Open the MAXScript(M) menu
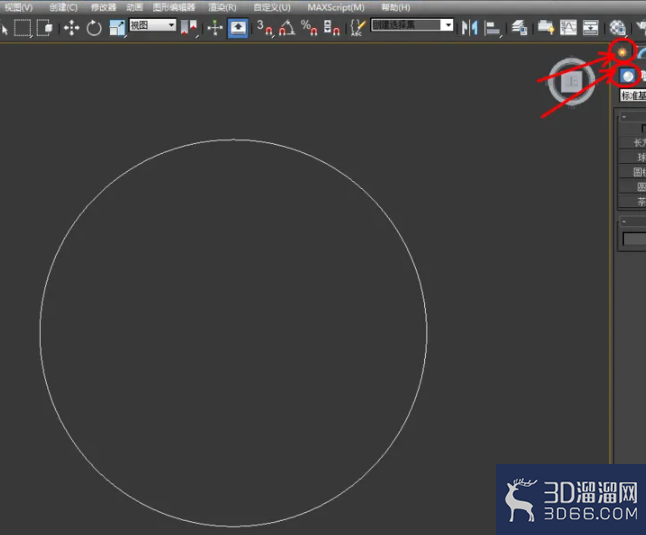This screenshot has width=646, height=535. (336, 7)
